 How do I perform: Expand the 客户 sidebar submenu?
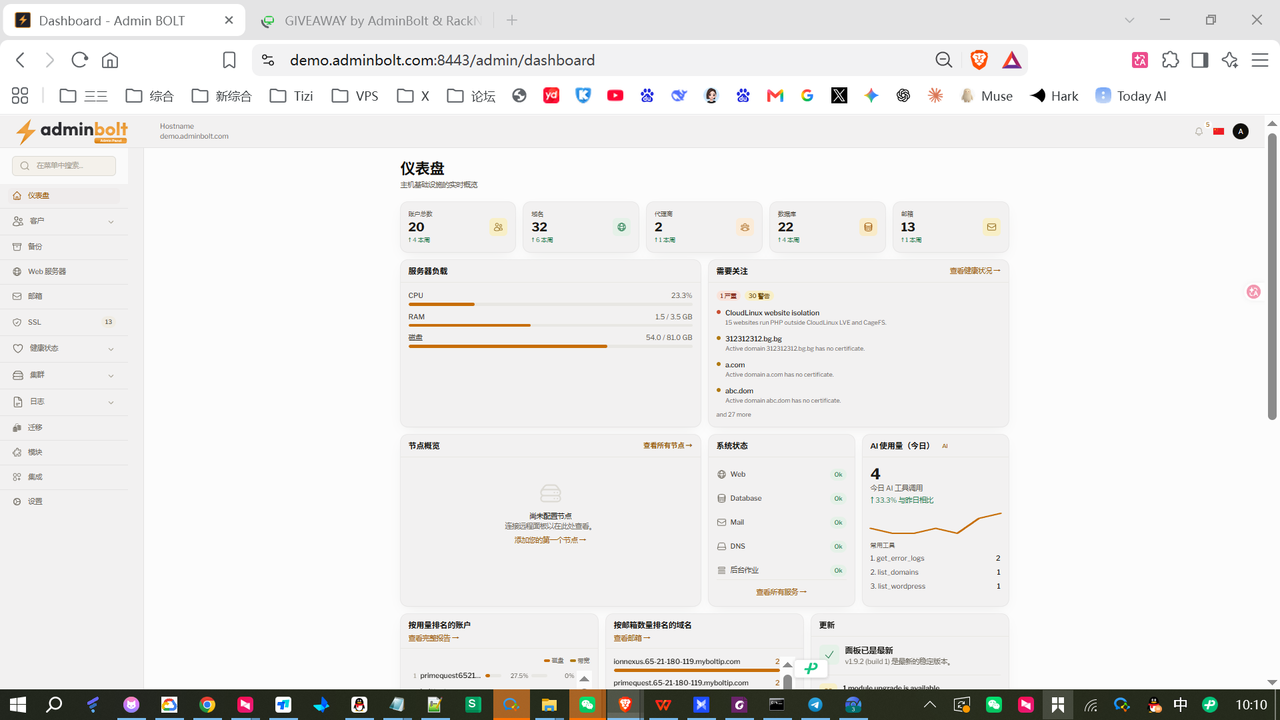[111, 221]
